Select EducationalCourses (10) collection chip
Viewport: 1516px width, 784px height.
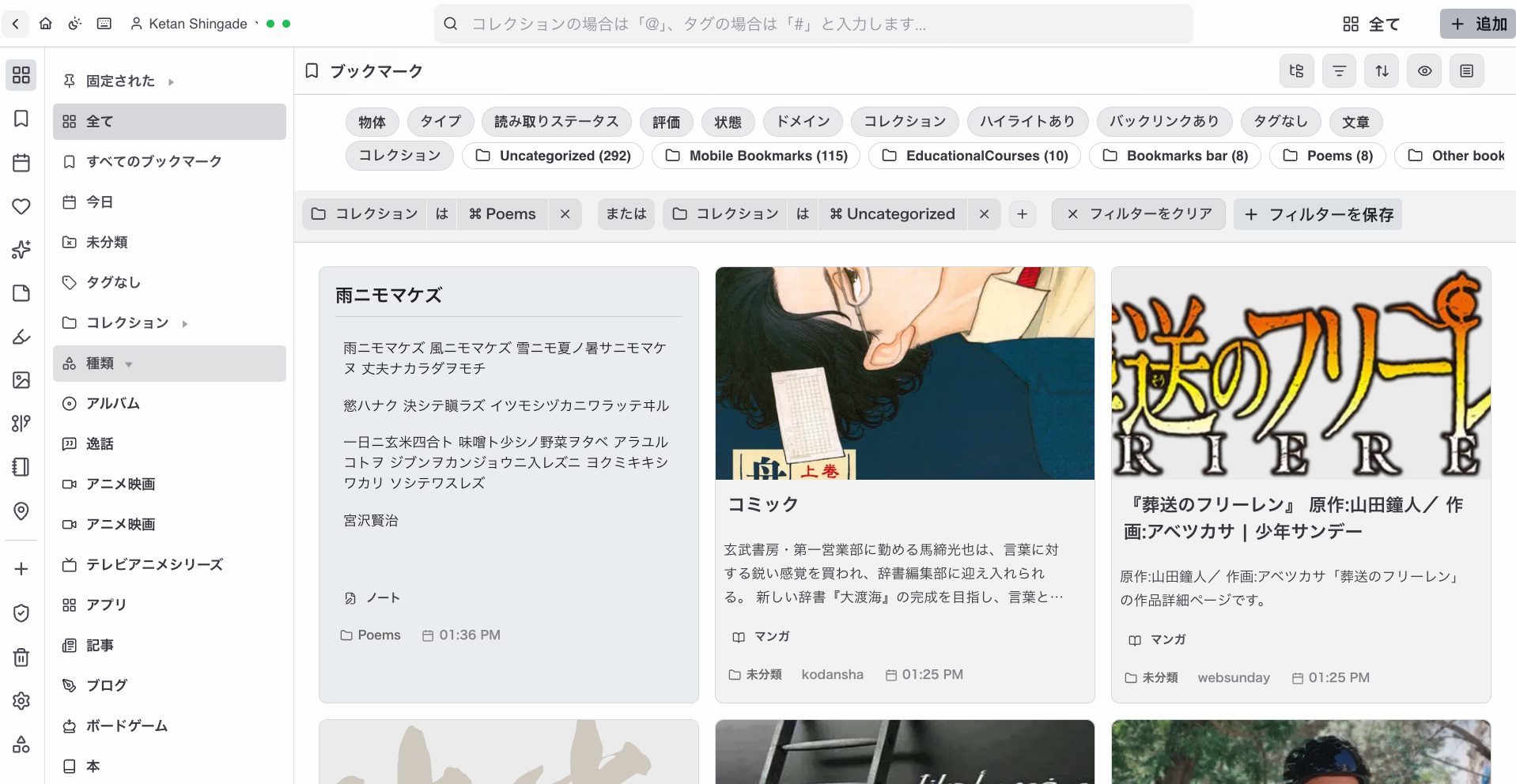(x=975, y=156)
